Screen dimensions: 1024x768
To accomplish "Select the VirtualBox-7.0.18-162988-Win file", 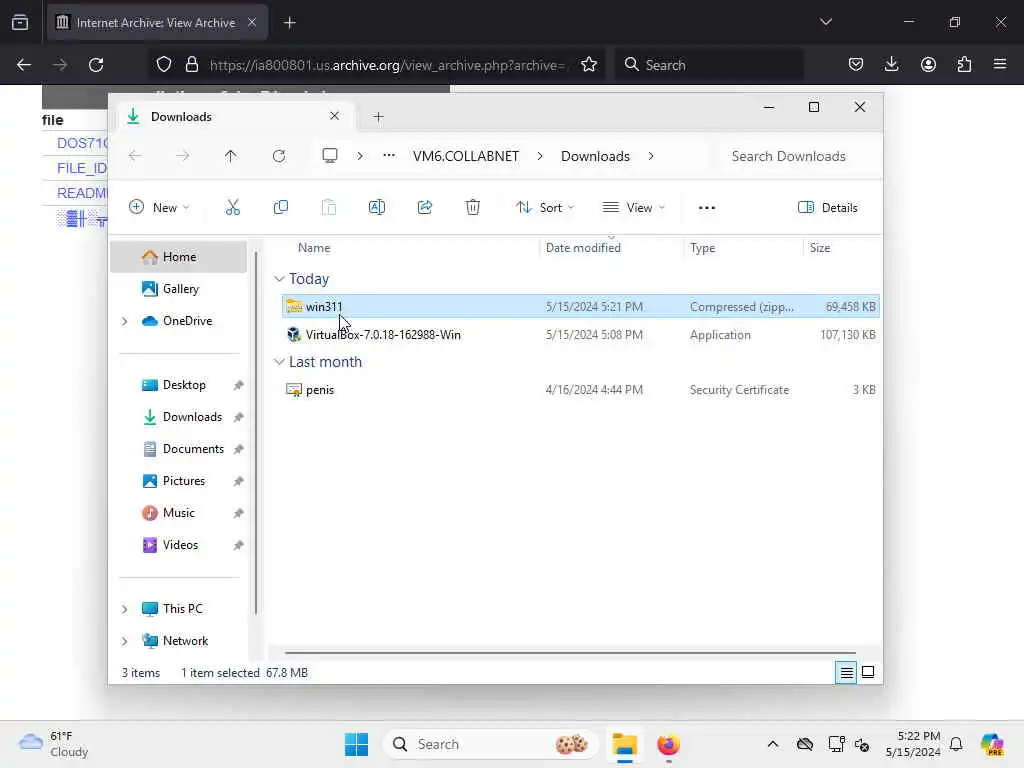I will (581, 334).
